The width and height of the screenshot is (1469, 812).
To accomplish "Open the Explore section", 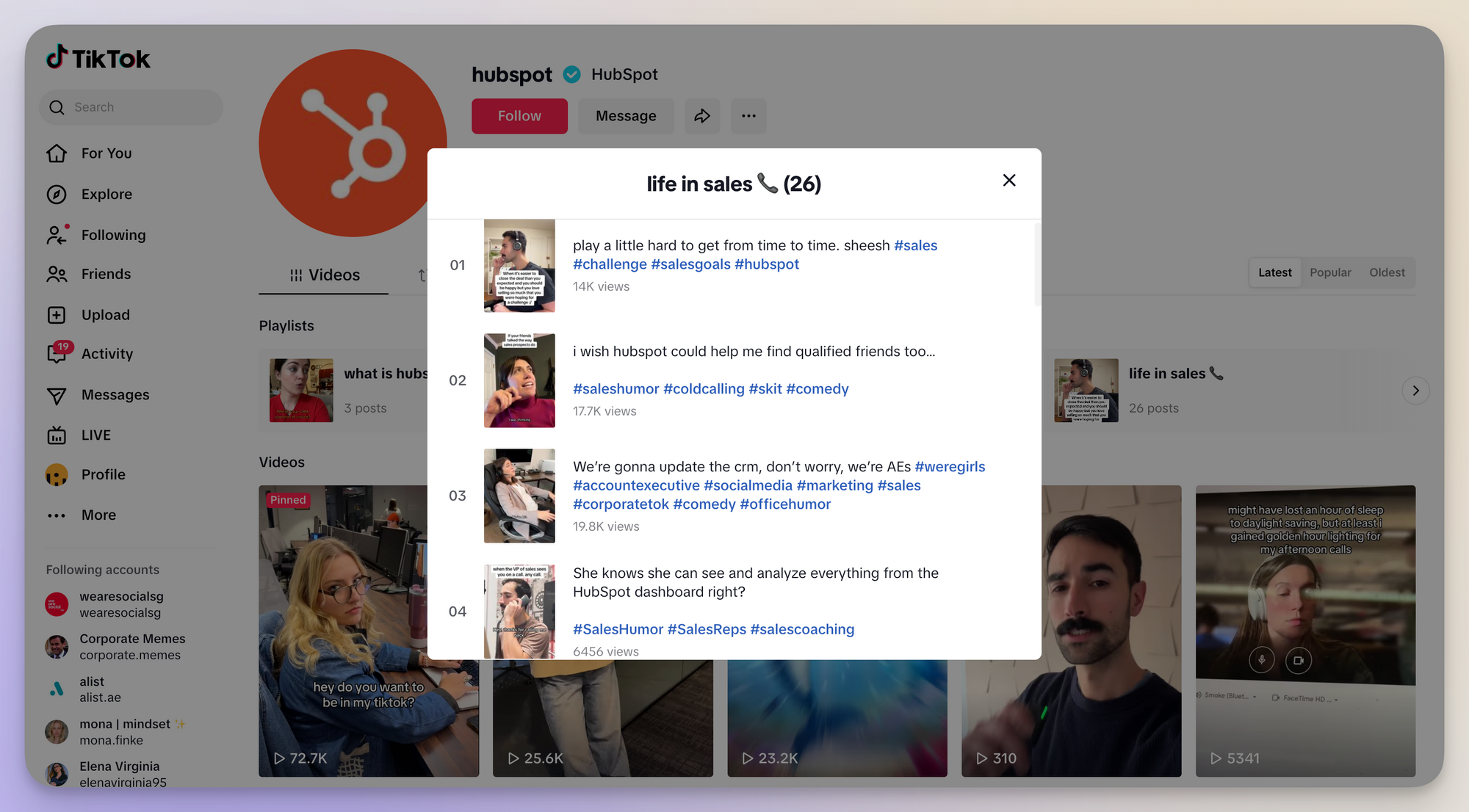I will pyautogui.click(x=106, y=194).
